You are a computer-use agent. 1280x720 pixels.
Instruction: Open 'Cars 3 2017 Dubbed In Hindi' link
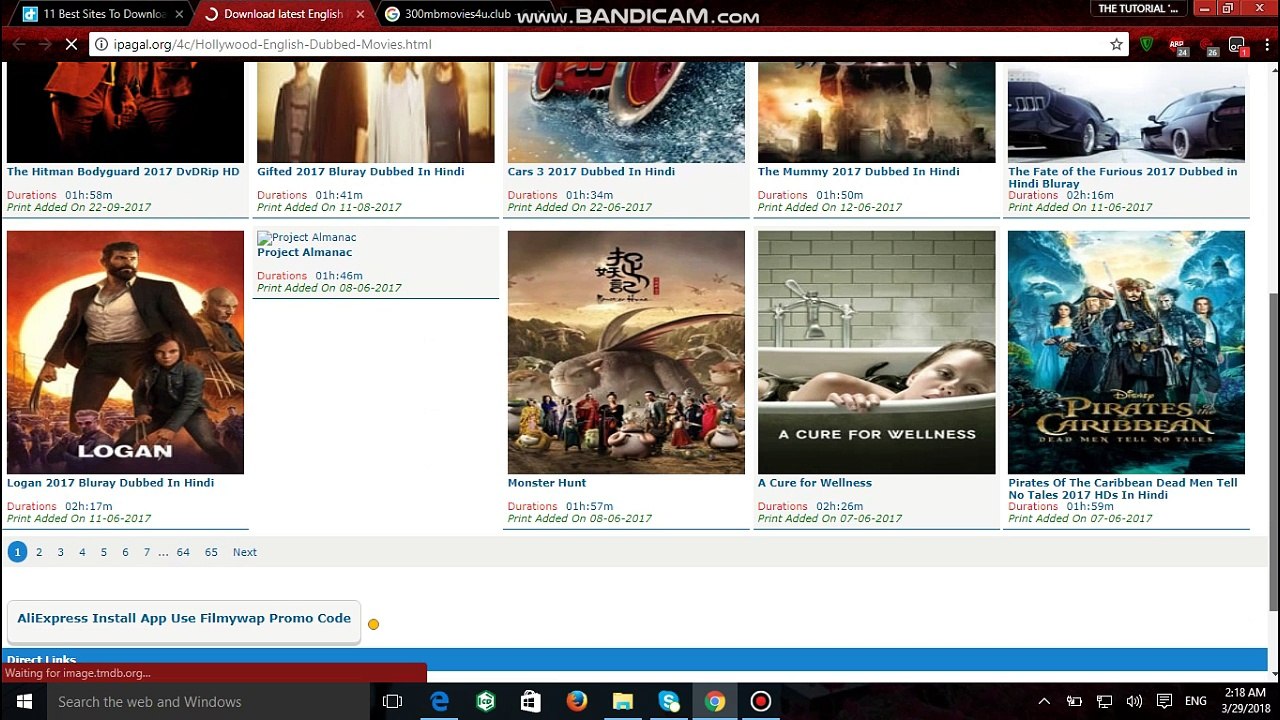click(x=591, y=171)
